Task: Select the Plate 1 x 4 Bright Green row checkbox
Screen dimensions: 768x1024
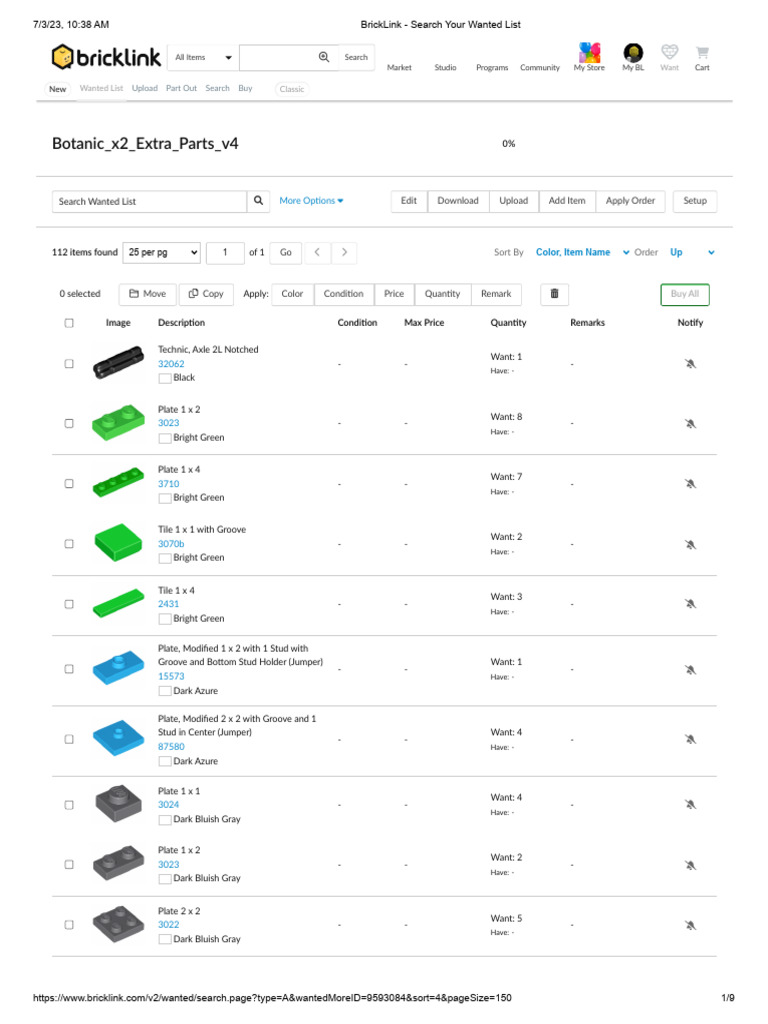Action: (69, 484)
